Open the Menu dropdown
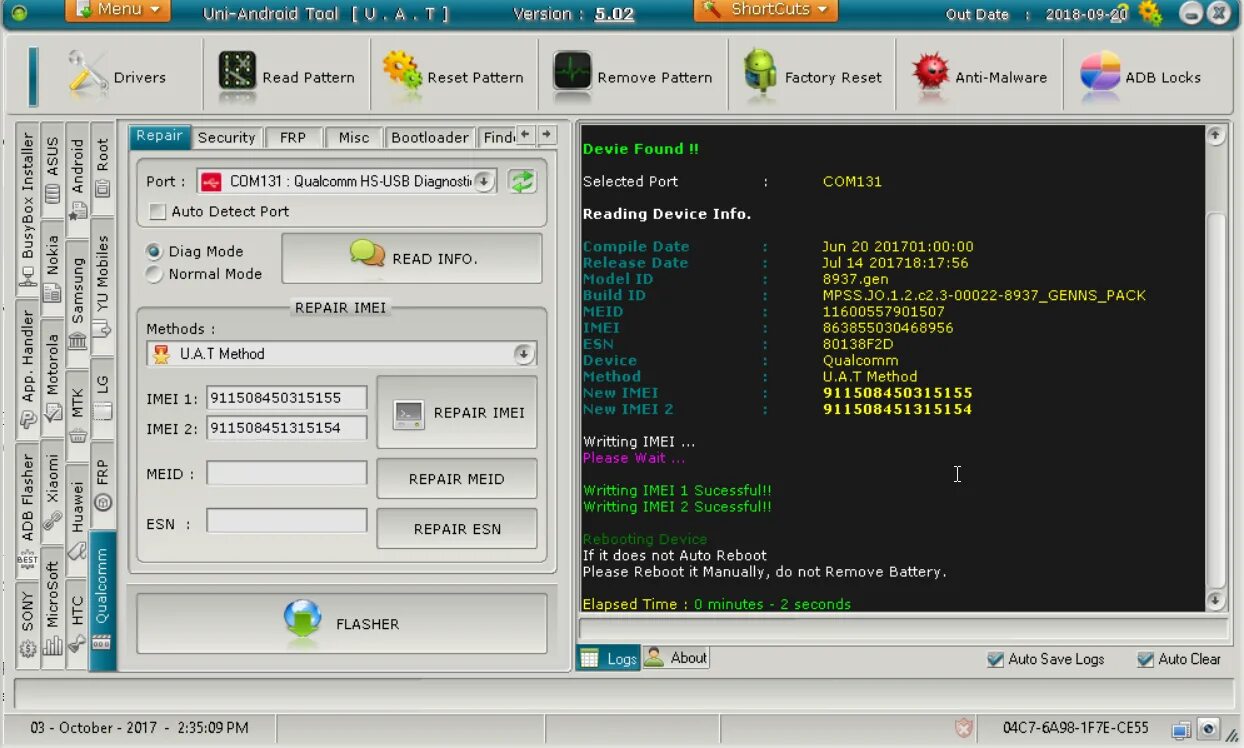The width and height of the screenshot is (1244, 748). [118, 10]
